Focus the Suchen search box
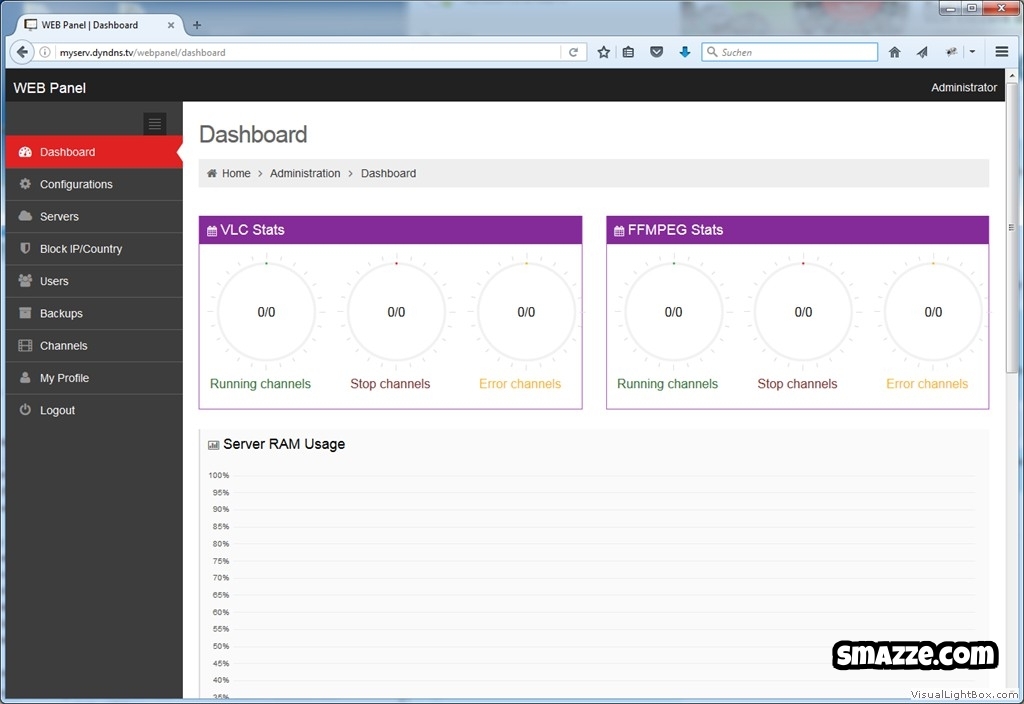 790,52
